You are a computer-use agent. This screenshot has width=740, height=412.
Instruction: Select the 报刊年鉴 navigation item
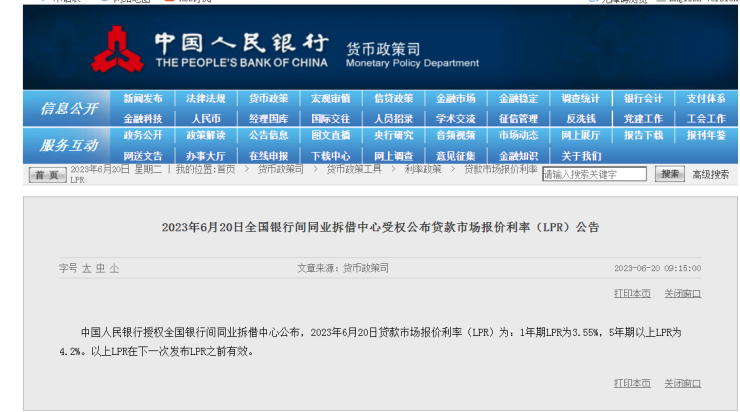click(x=706, y=135)
